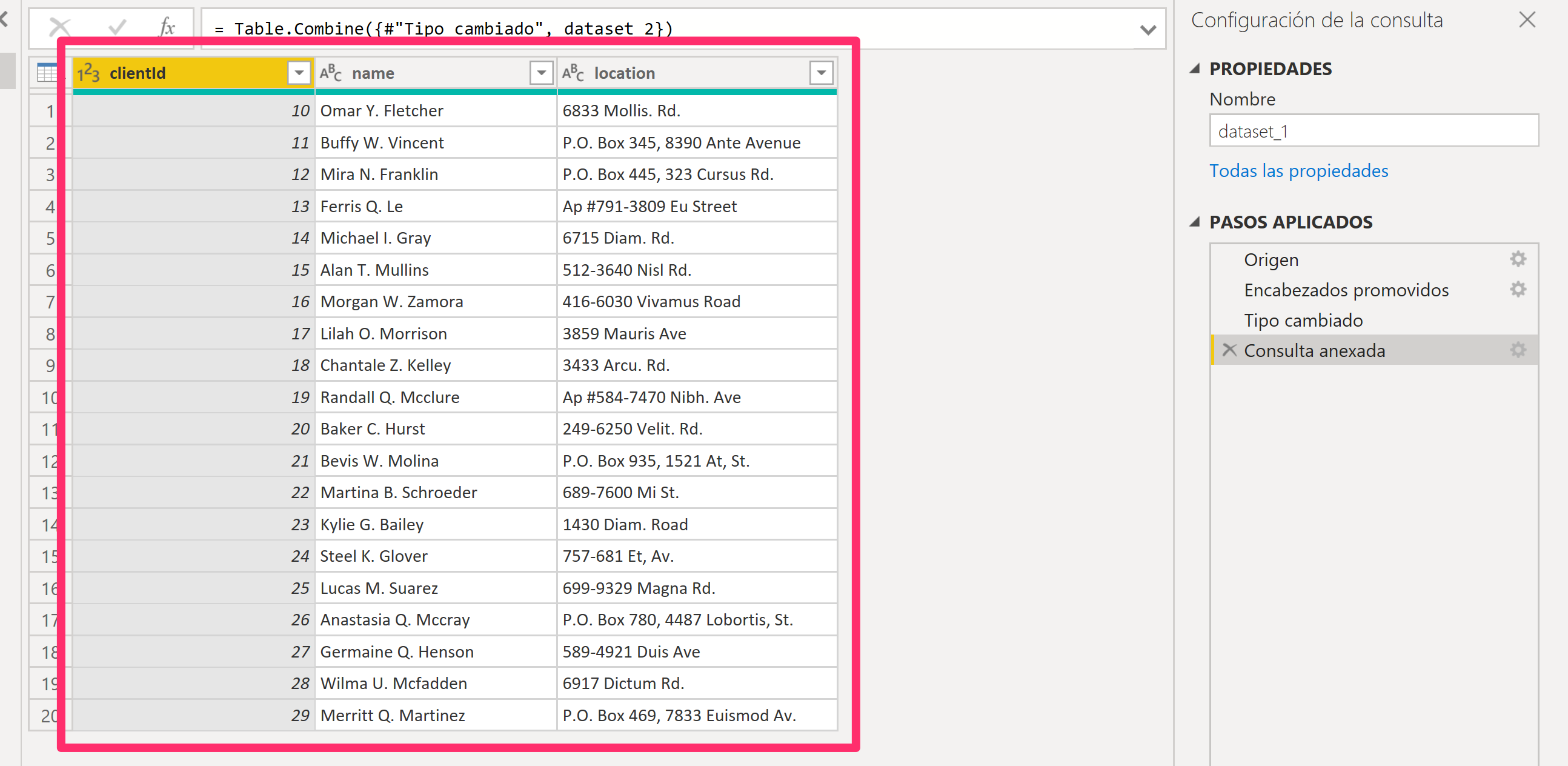Click the cell Lucas M. Suarez
Image resolution: width=1568 pixels, height=766 pixels.
[436, 588]
